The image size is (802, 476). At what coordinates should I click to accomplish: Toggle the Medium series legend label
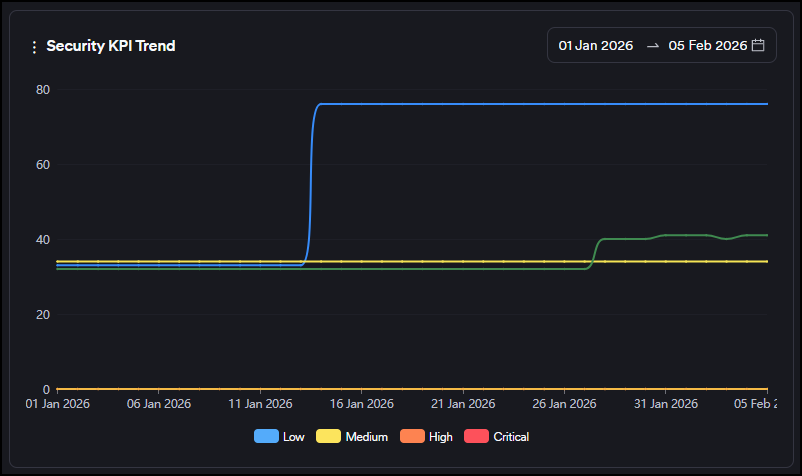point(366,437)
